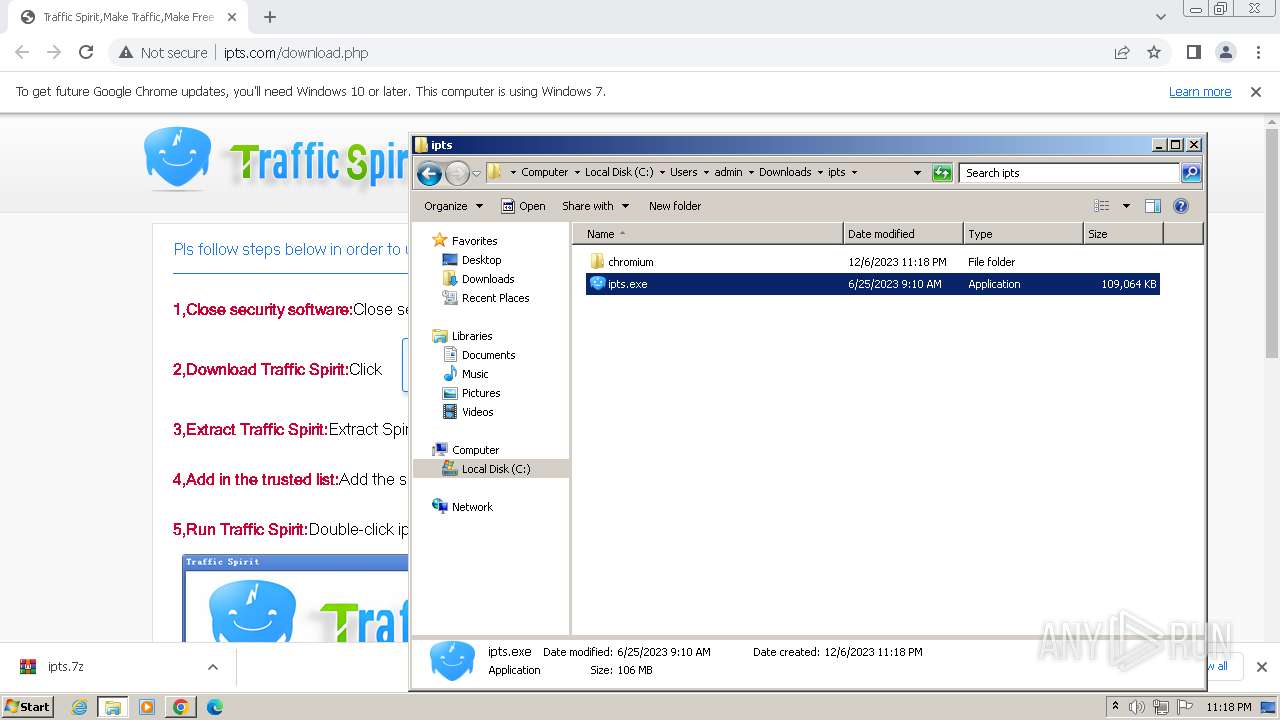1280x720 pixels.
Task: Click Explorer forward navigation arrow
Action: [457, 173]
